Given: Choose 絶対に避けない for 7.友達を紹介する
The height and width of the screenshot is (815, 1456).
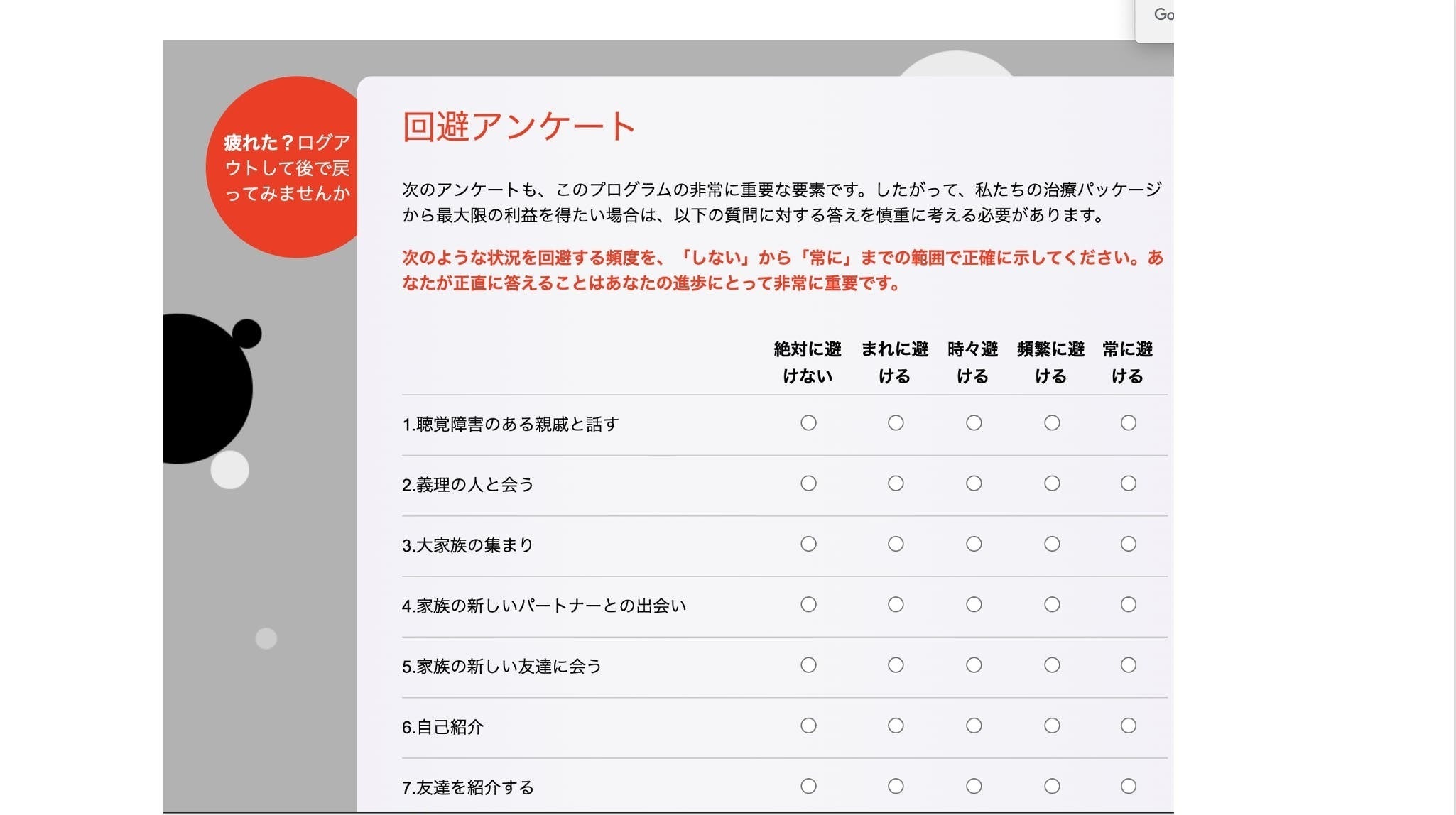Looking at the screenshot, I should click(x=808, y=786).
